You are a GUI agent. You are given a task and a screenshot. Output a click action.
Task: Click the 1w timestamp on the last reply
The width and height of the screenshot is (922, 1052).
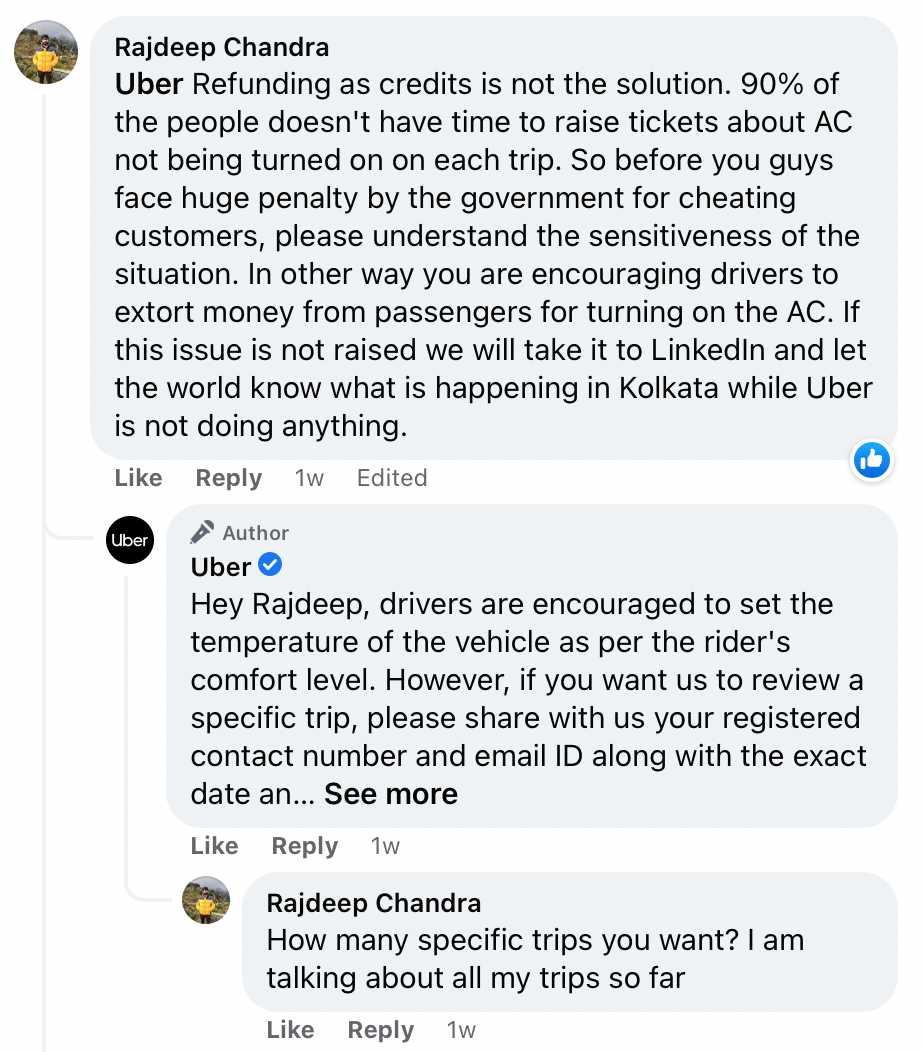click(461, 1030)
